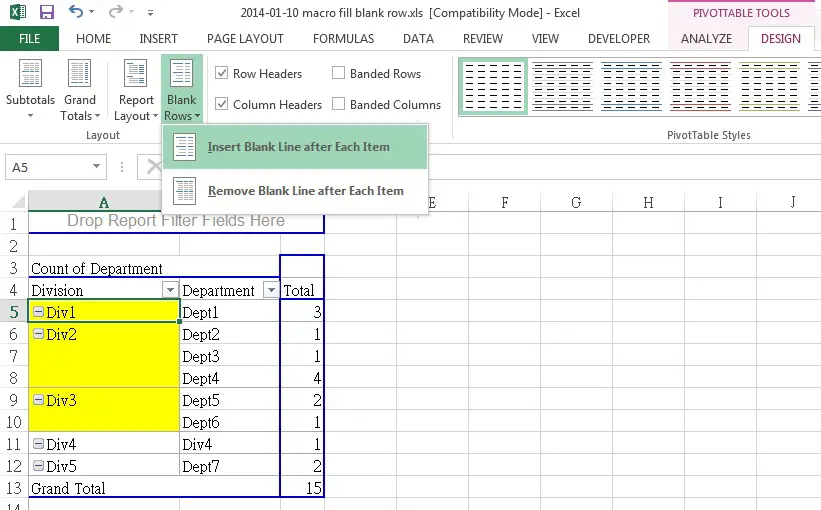The height and width of the screenshot is (510, 821).
Task: Click the Total column header cell
Action: click(302, 290)
